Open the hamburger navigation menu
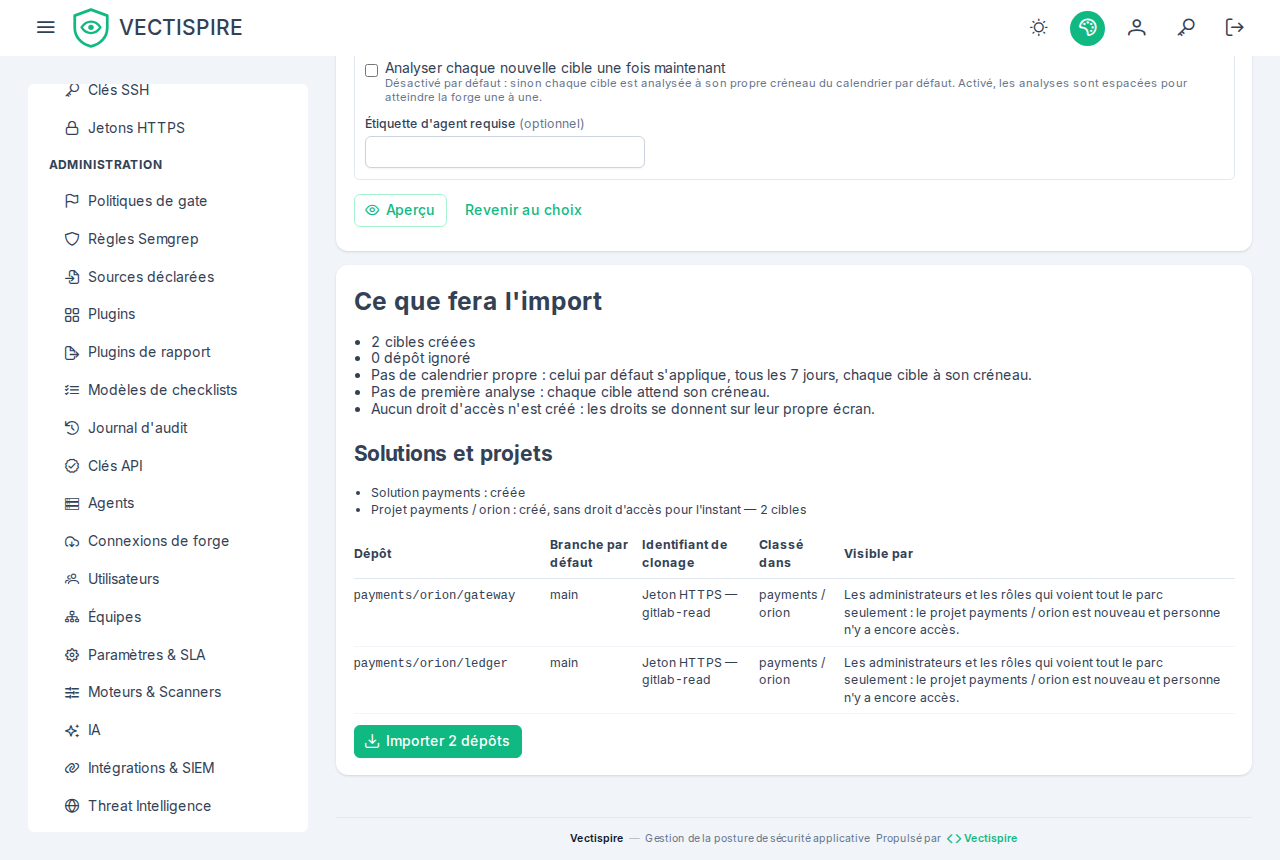 tap(45, 27)
